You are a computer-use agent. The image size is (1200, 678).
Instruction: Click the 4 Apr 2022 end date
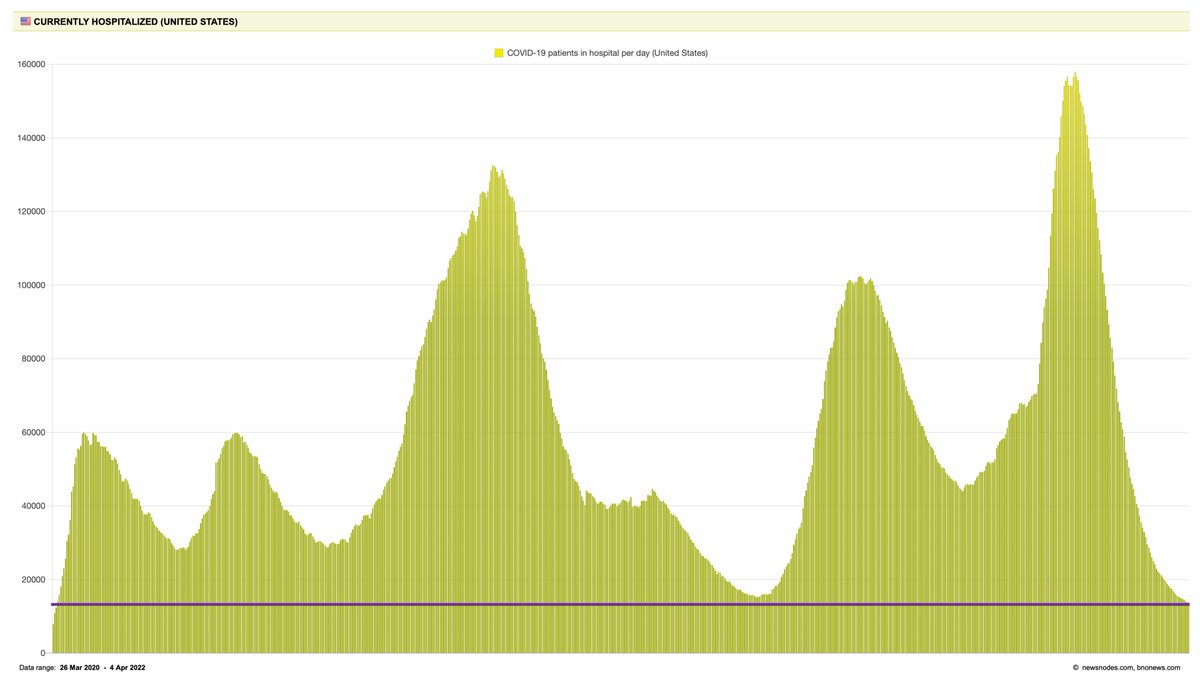click(127, 667)
